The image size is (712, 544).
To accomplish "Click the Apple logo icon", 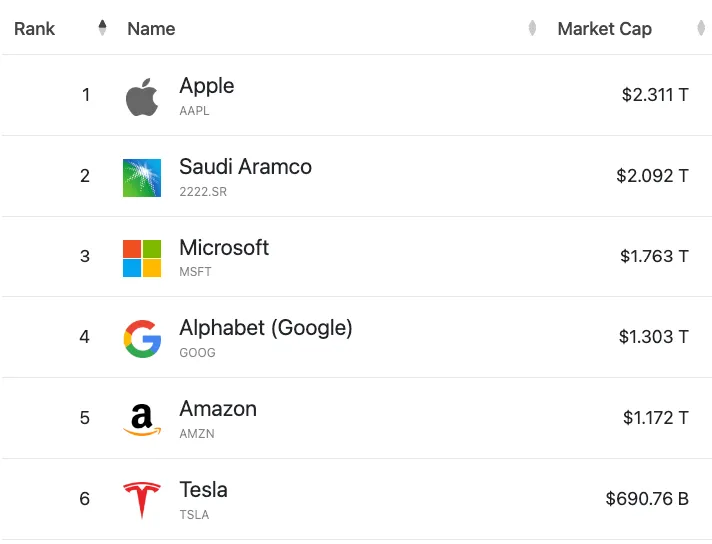I will pyautogui.click(x=142, y=98).
